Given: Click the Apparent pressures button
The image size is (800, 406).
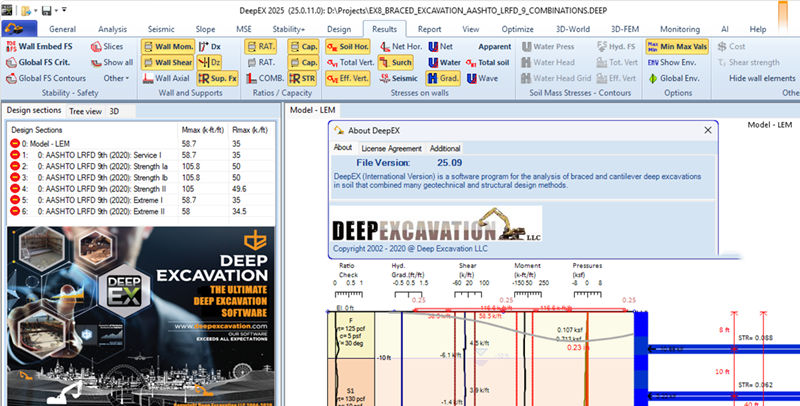Looking at the screenshot, I should [x=494, y=46].
